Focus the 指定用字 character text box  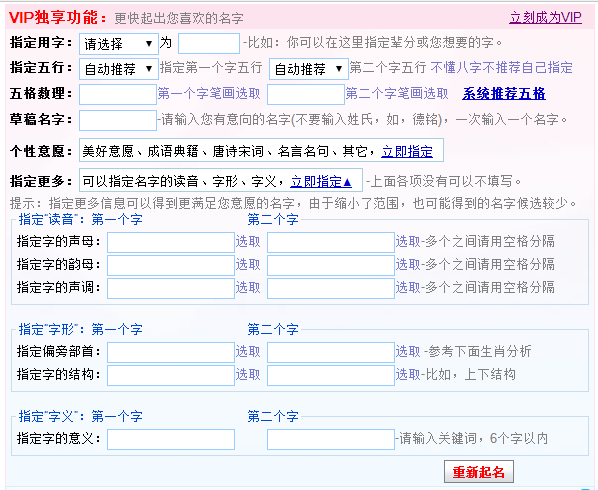point(209,43)
